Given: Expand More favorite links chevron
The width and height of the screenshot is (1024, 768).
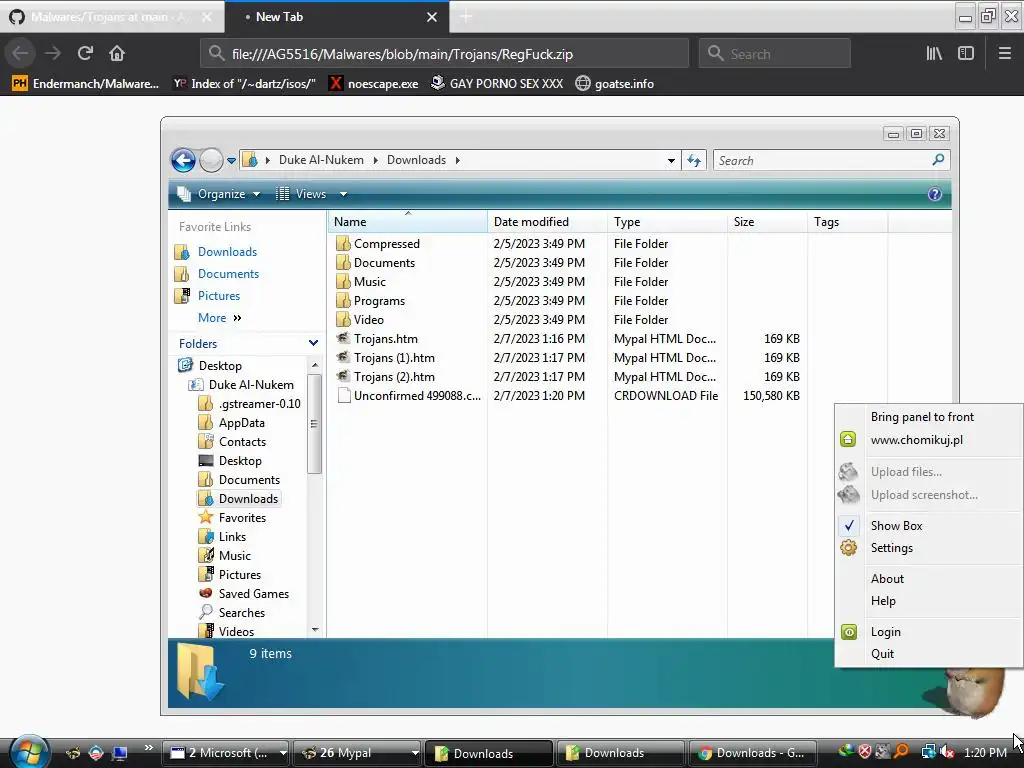Looking at the screenshot, I should [x=237, y=318].
